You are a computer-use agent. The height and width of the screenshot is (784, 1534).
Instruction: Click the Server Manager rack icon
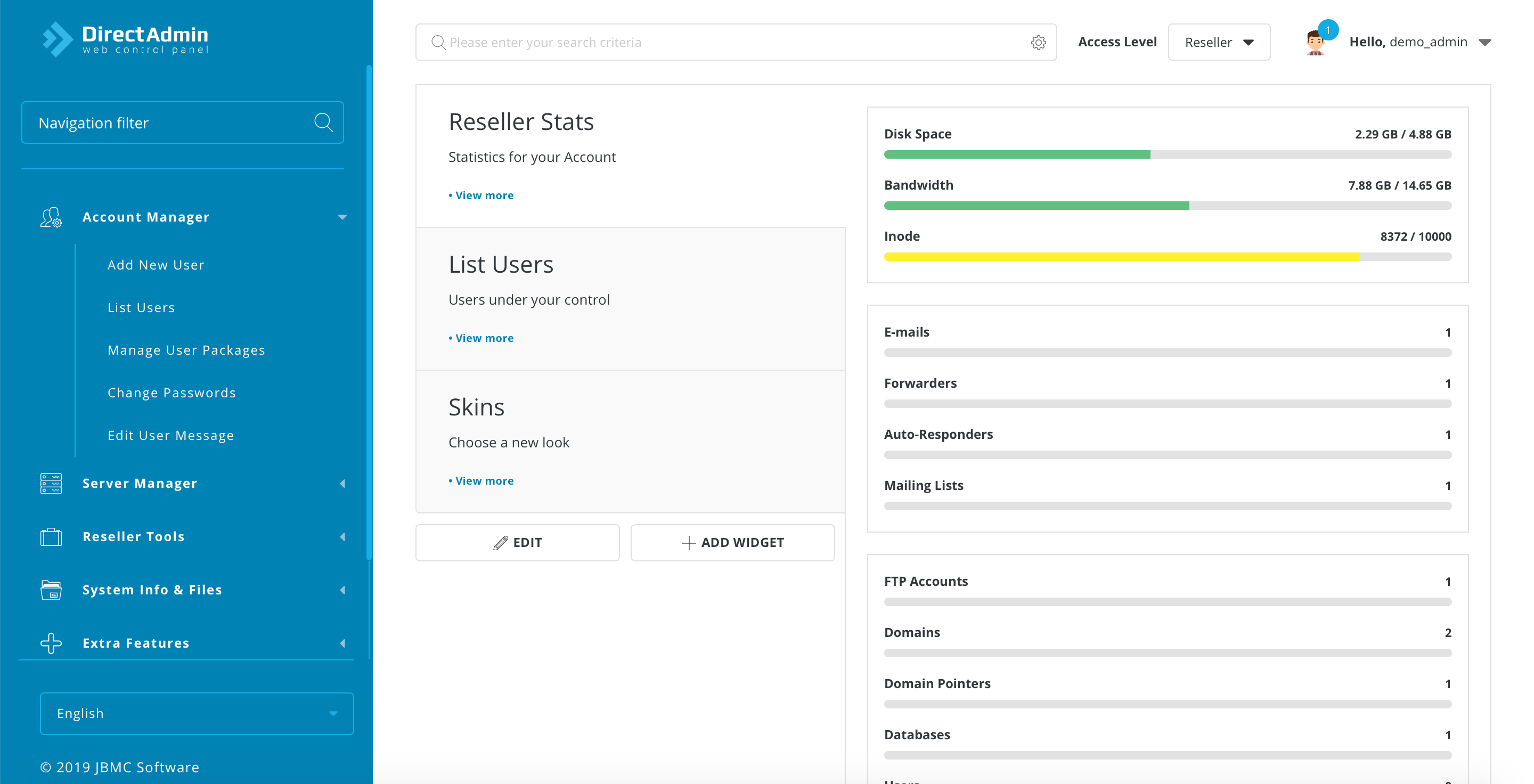click(51, 484)
